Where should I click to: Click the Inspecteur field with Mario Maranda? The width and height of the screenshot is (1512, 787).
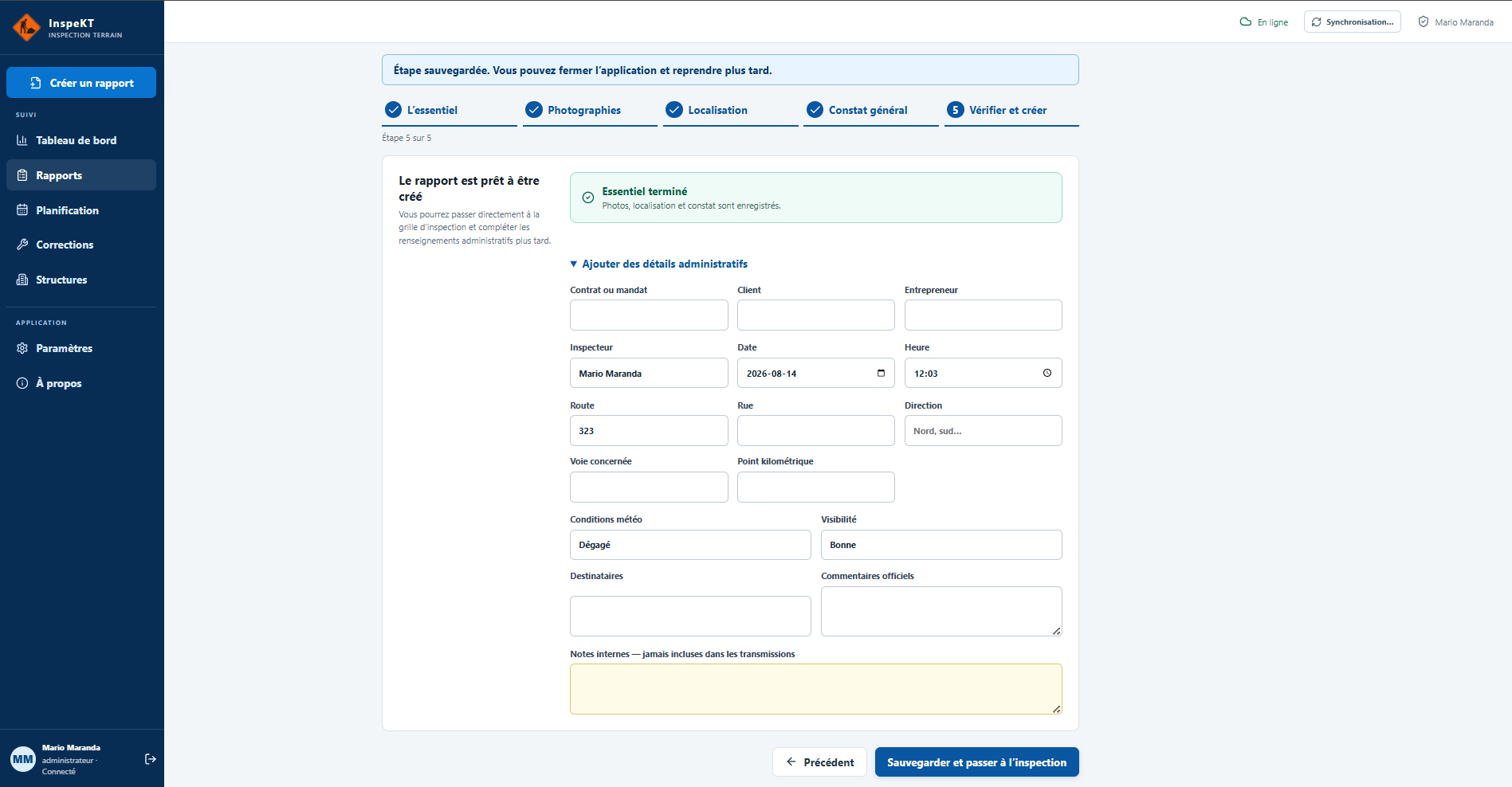649,373
